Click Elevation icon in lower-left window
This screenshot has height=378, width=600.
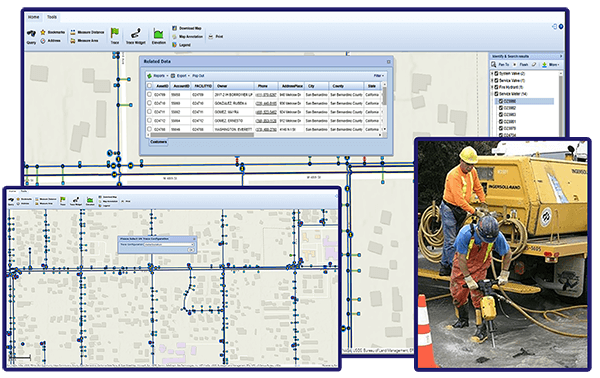pos(90,200)
